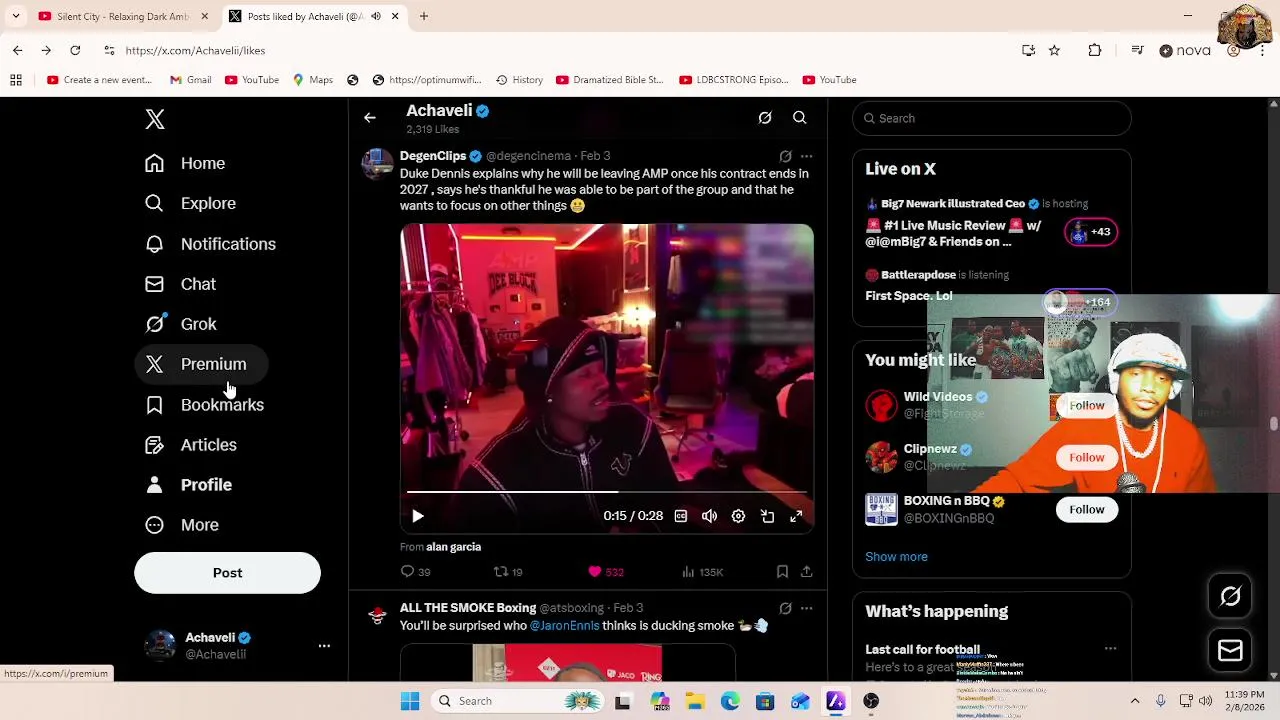Join #1 Live Music Review space

[x=1091, y=232]
